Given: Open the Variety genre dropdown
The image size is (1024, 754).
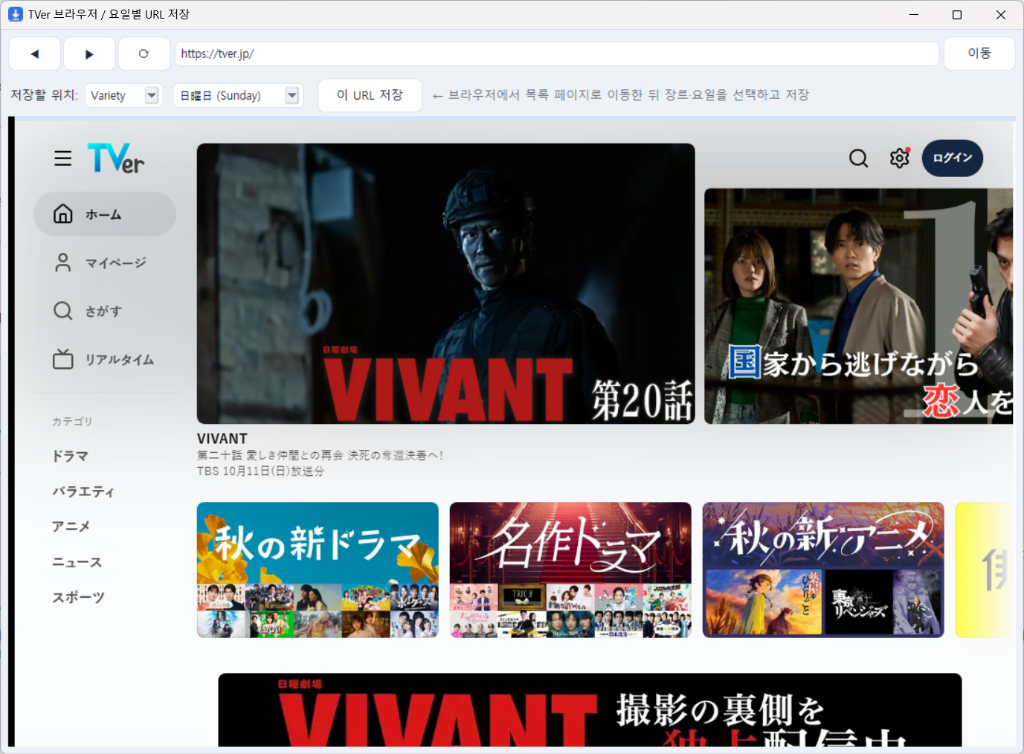Looking at the screenshot, I should 123,95.
